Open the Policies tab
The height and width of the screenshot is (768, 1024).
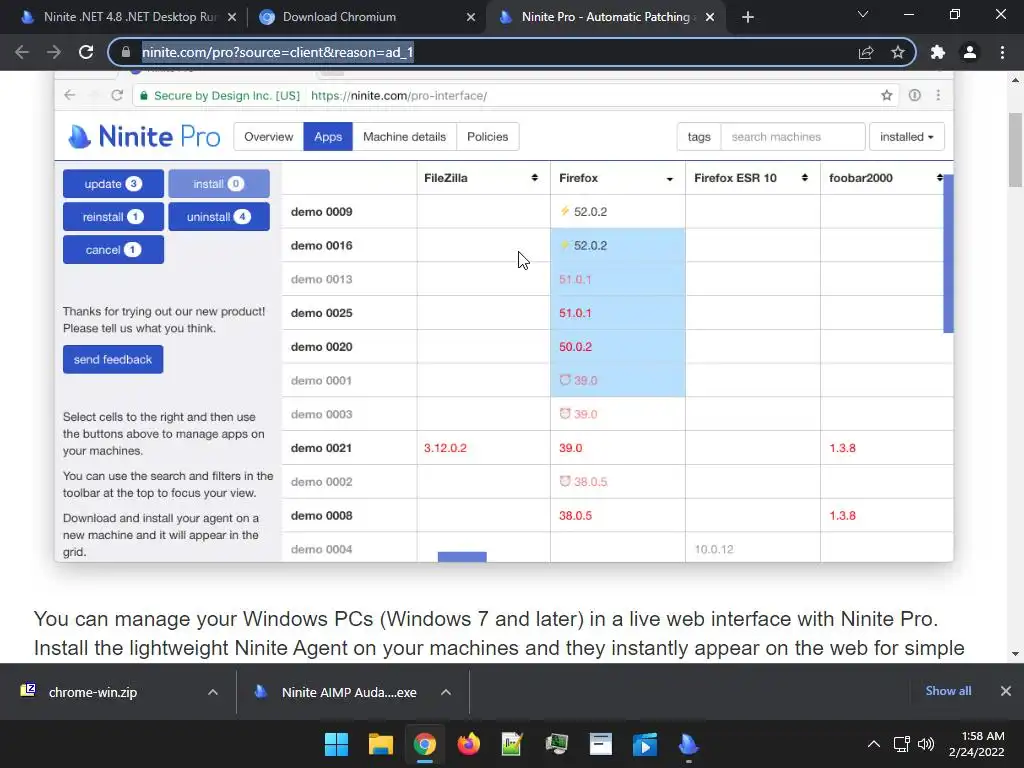[x=487, y=136]
